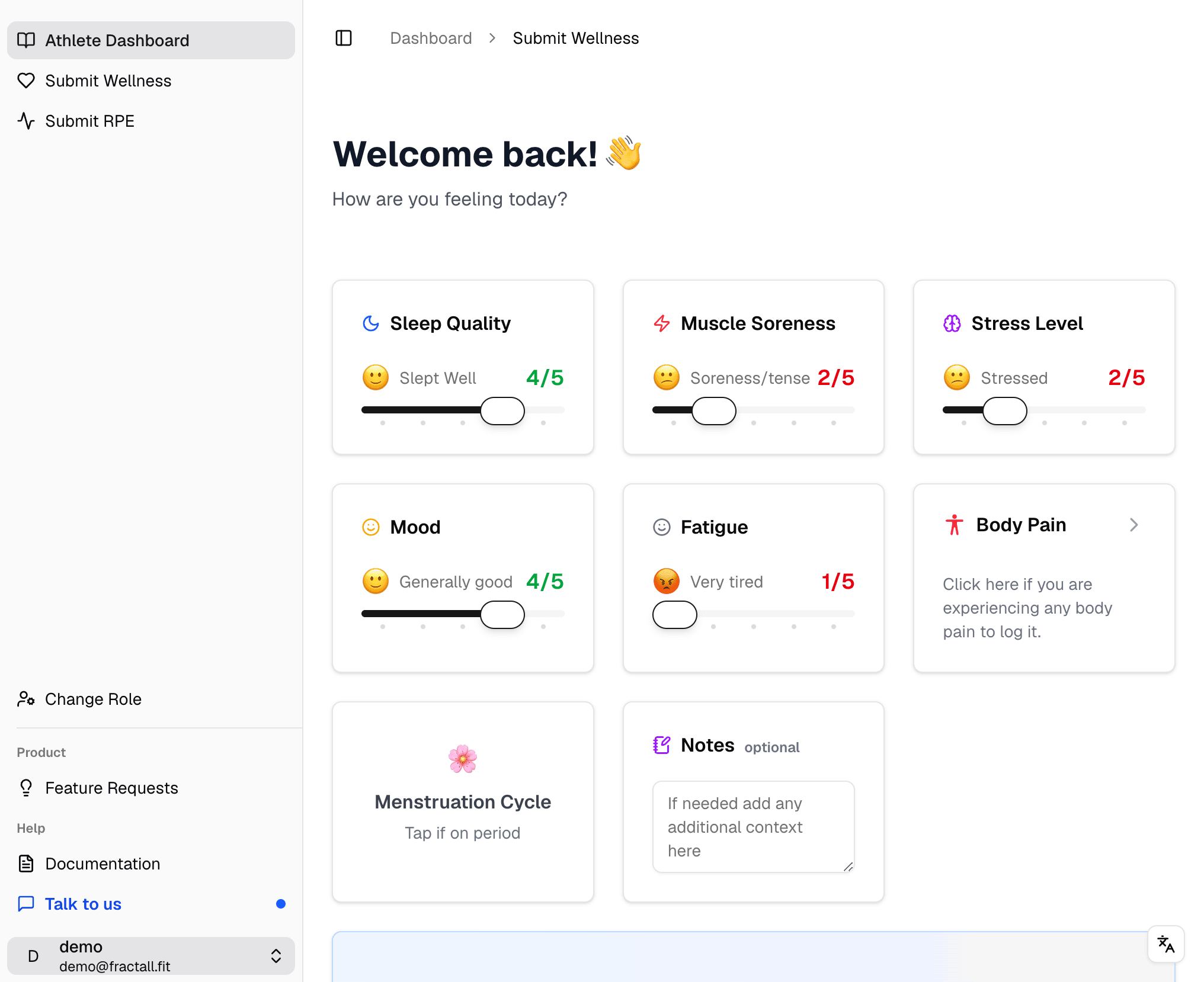Image resolution: width=1204 pixels, height=982 pixels.
Task: Click the document icon beside Documentation
Action: pos(26,864)
